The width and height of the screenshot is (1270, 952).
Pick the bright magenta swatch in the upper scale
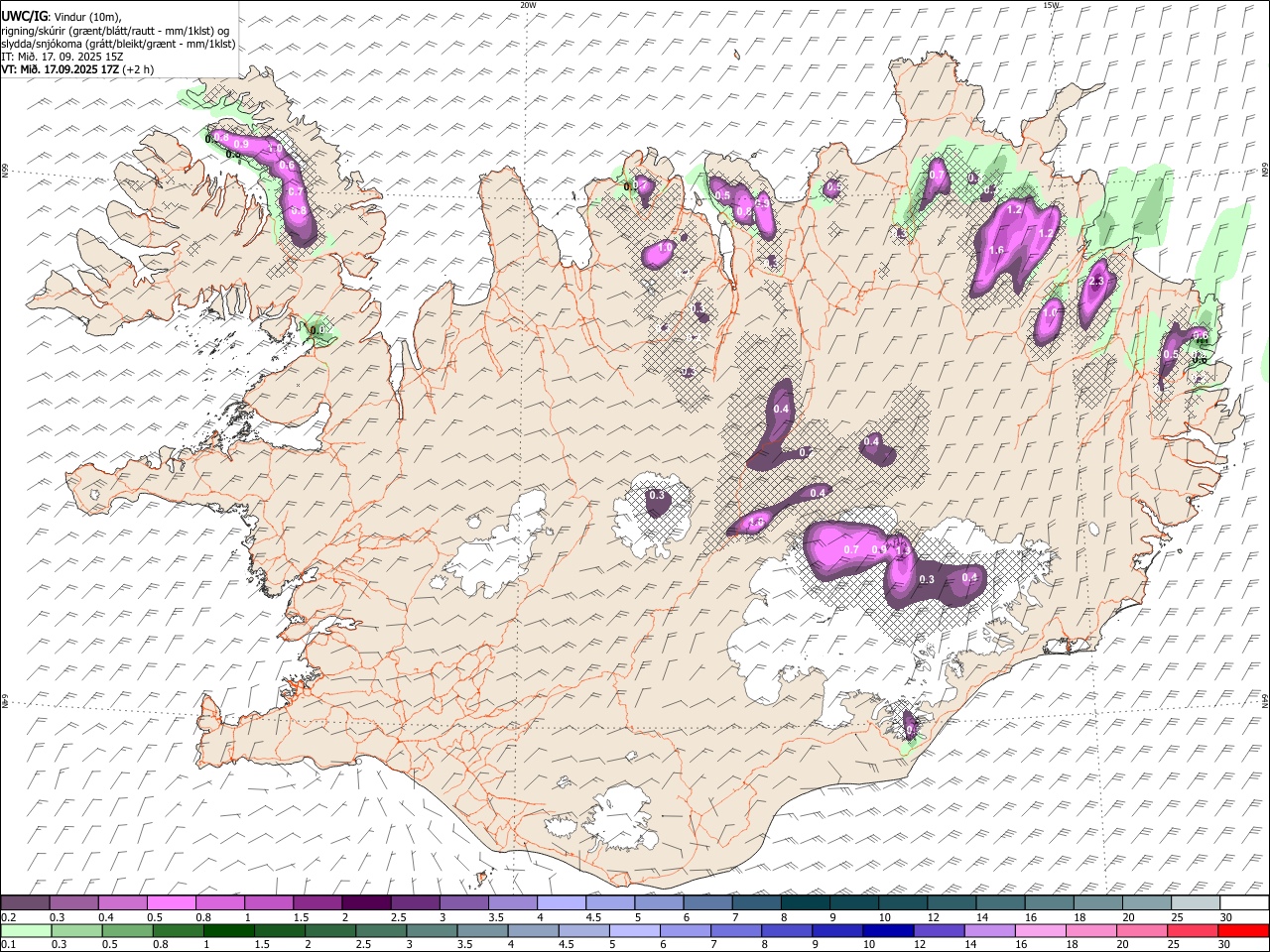(172, 902)
